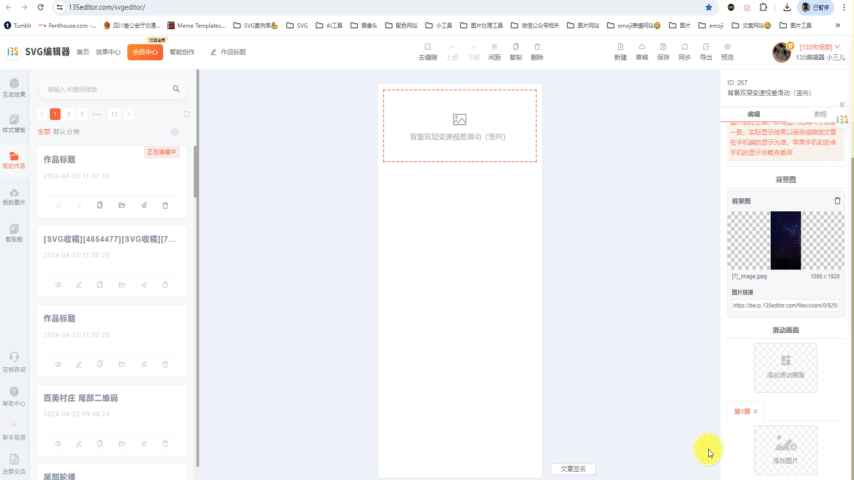Select the 第1屏 screen tab
Image resolution: width=854 pixels, height=480 pixels.
(742, 412)
